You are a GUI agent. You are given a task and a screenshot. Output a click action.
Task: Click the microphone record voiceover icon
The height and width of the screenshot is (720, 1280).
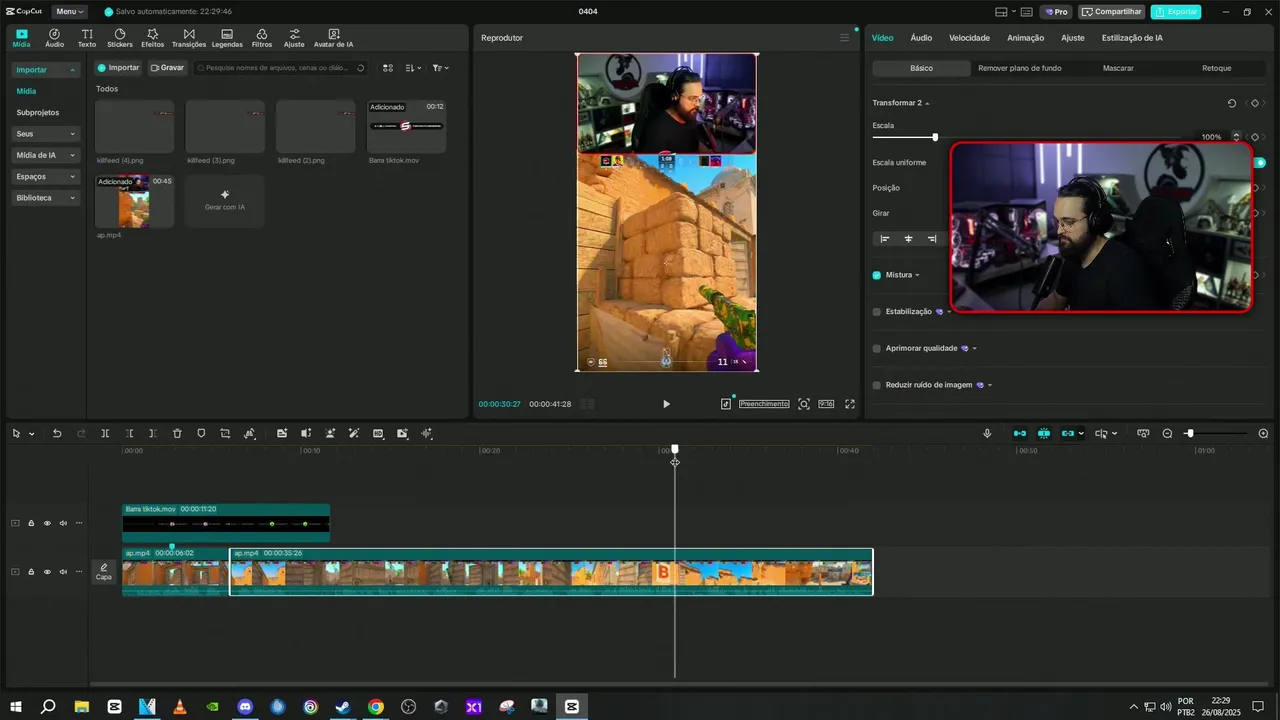pos(987,433)
